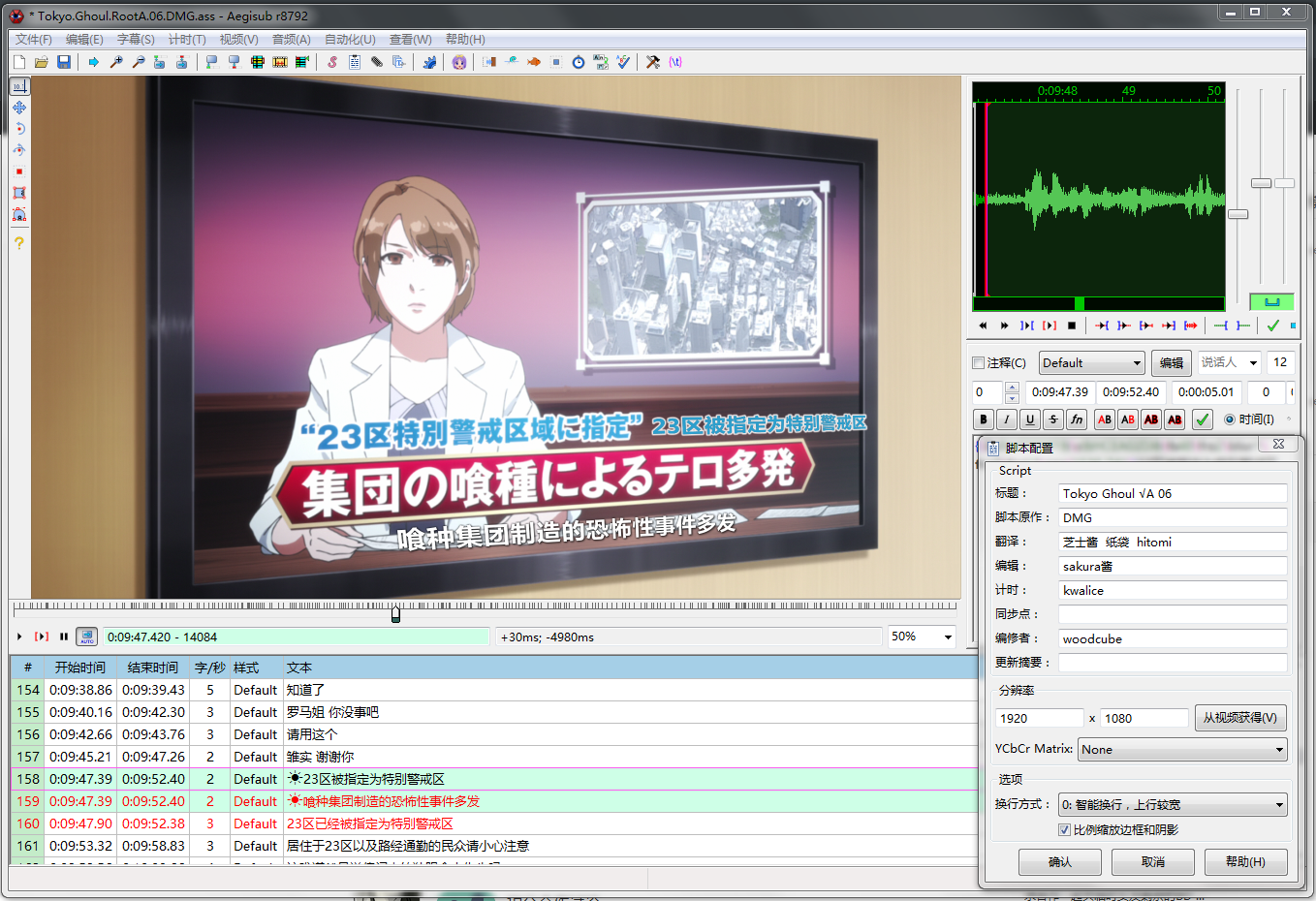Open the orange fish assistant icon
This screenshot has width=1316, height=901.
[x=534, y=62]
